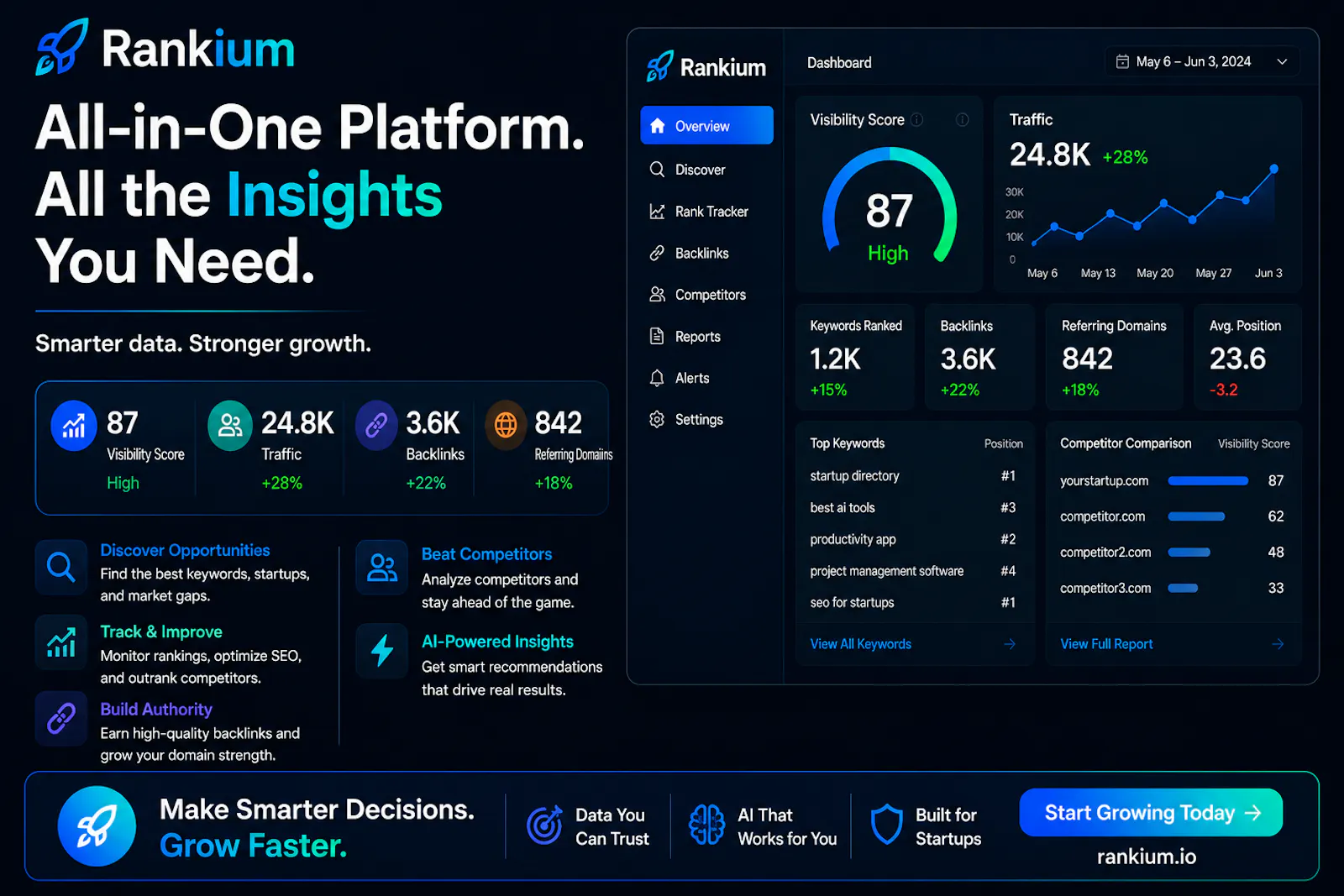This screenshot has height=896, width=1344.
Task: Click the arrow beside View Full Report
Action: tap(1278, 644)
